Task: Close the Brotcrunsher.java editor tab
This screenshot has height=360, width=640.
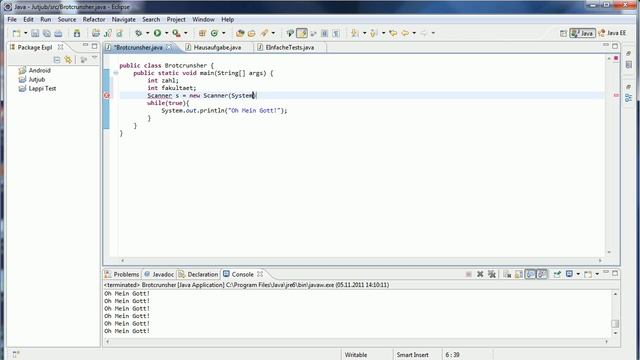Action: click(x=169, y=47)
